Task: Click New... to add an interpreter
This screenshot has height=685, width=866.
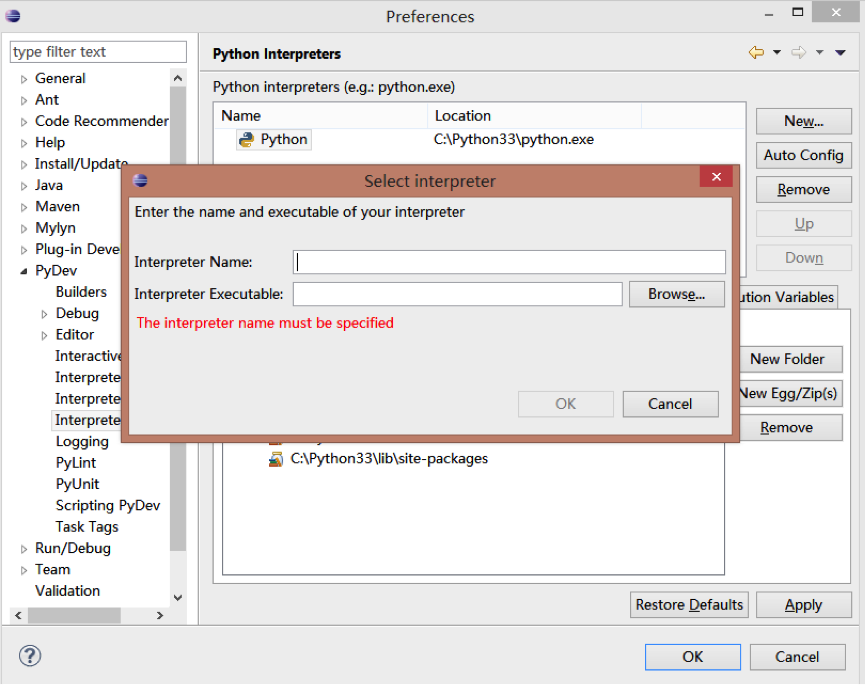Action: [804, 121]
